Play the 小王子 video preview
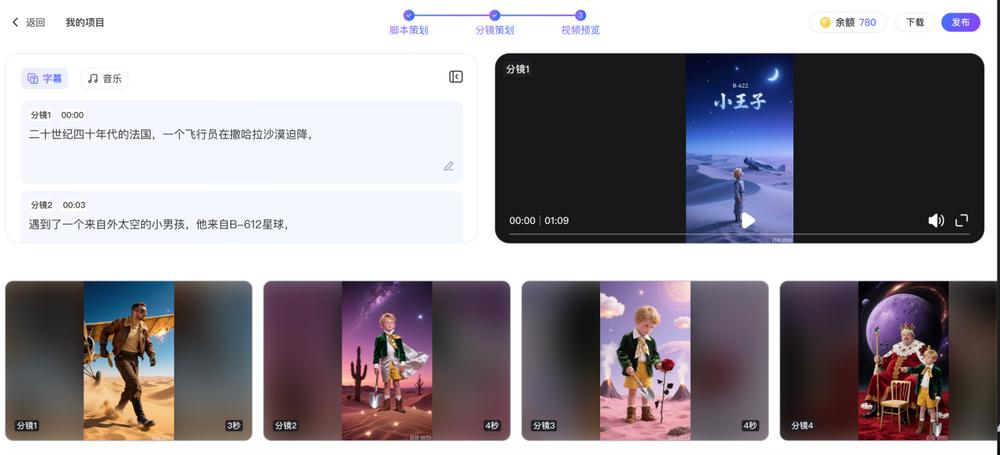 coord(747,221)
